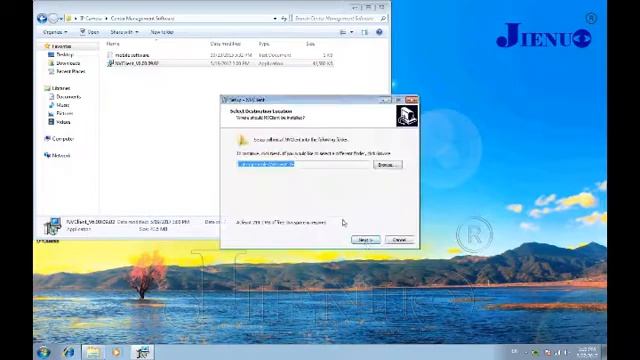
Task: Click the mobile software file icon
Action: pyautogui.click(x=110, y=55)
